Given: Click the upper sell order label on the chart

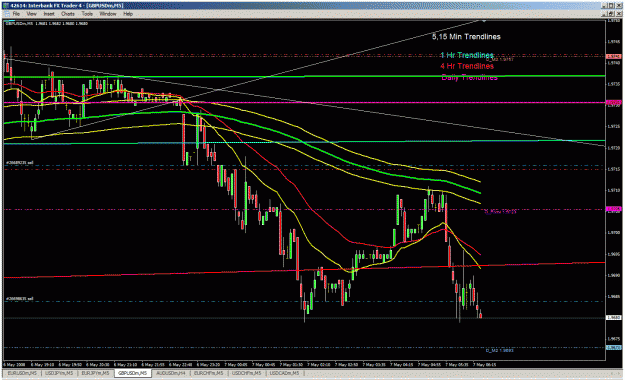Looking at the screenshot, I should click(19, 163).
